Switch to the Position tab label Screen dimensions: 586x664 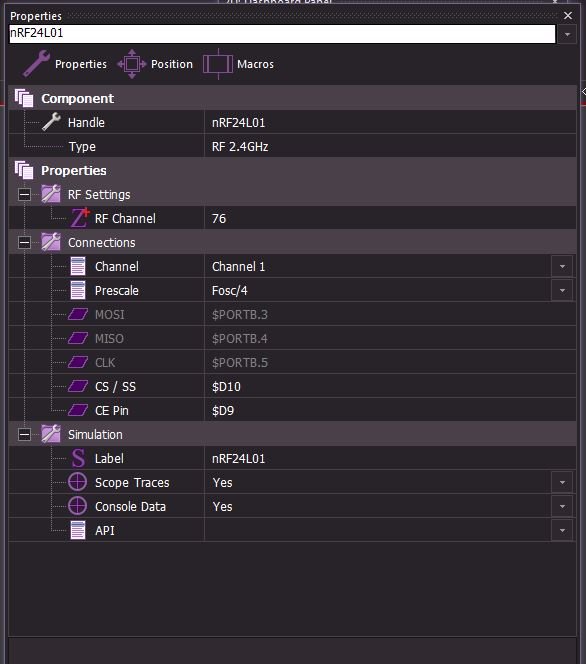tap(172, 64)
